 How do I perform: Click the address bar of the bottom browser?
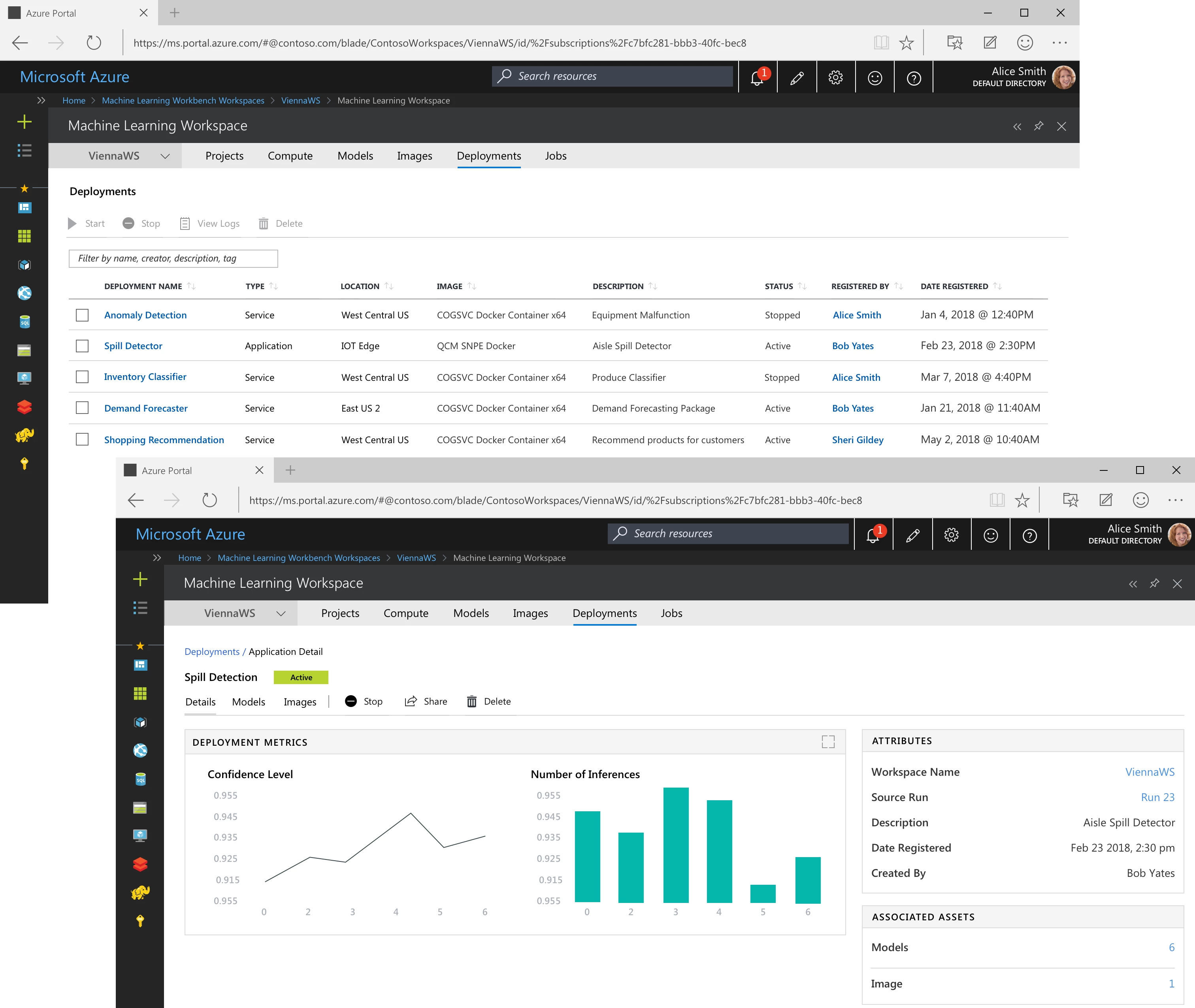555,500
